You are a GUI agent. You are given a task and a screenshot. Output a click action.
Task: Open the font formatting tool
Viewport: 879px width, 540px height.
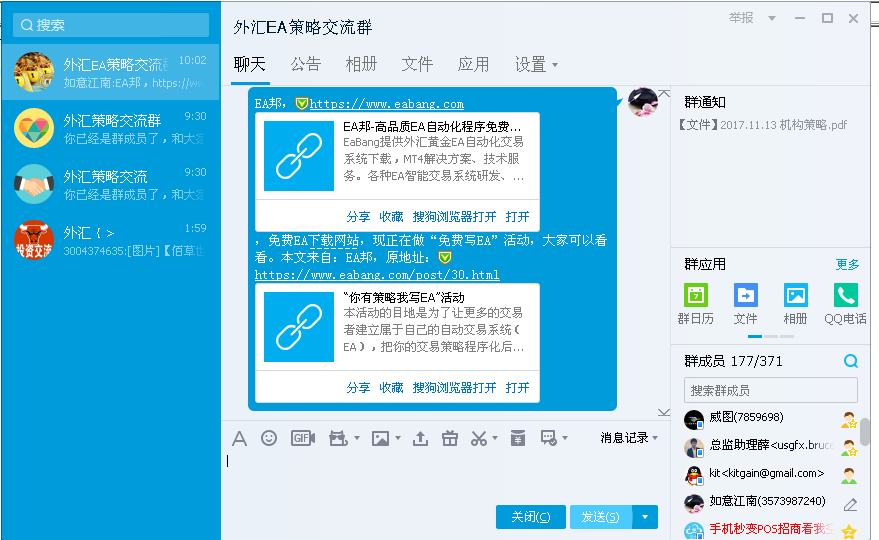click(x=239, y=438)
